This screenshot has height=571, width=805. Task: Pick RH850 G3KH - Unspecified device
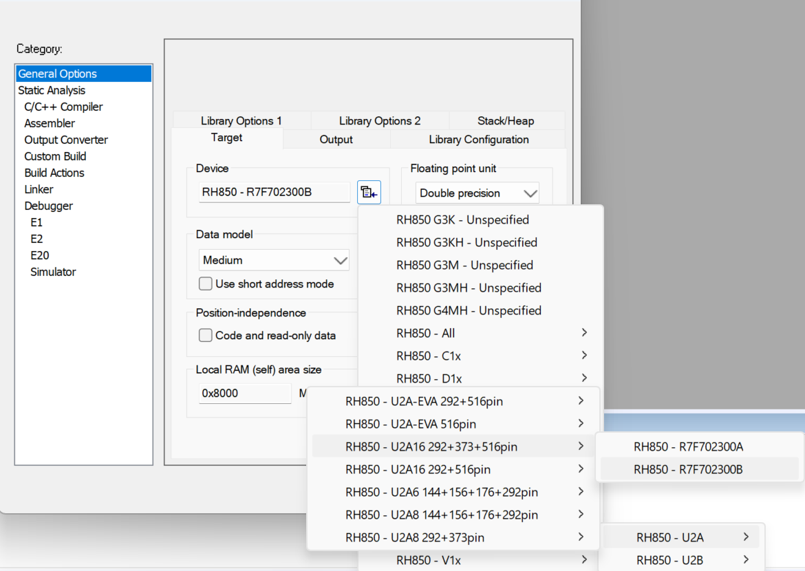pos(467,242)
